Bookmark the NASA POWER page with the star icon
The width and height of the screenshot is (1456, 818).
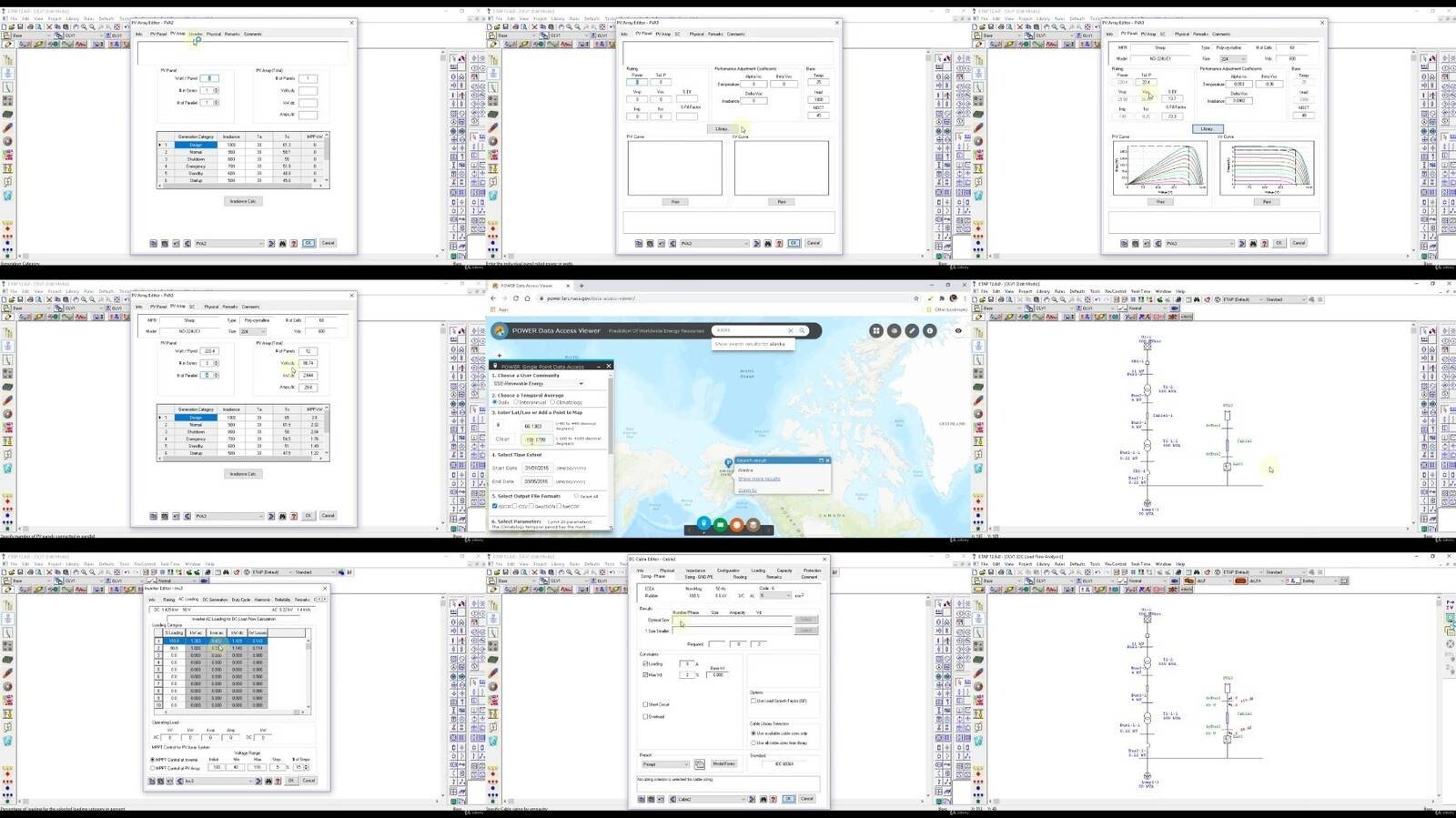pos(917,298)
